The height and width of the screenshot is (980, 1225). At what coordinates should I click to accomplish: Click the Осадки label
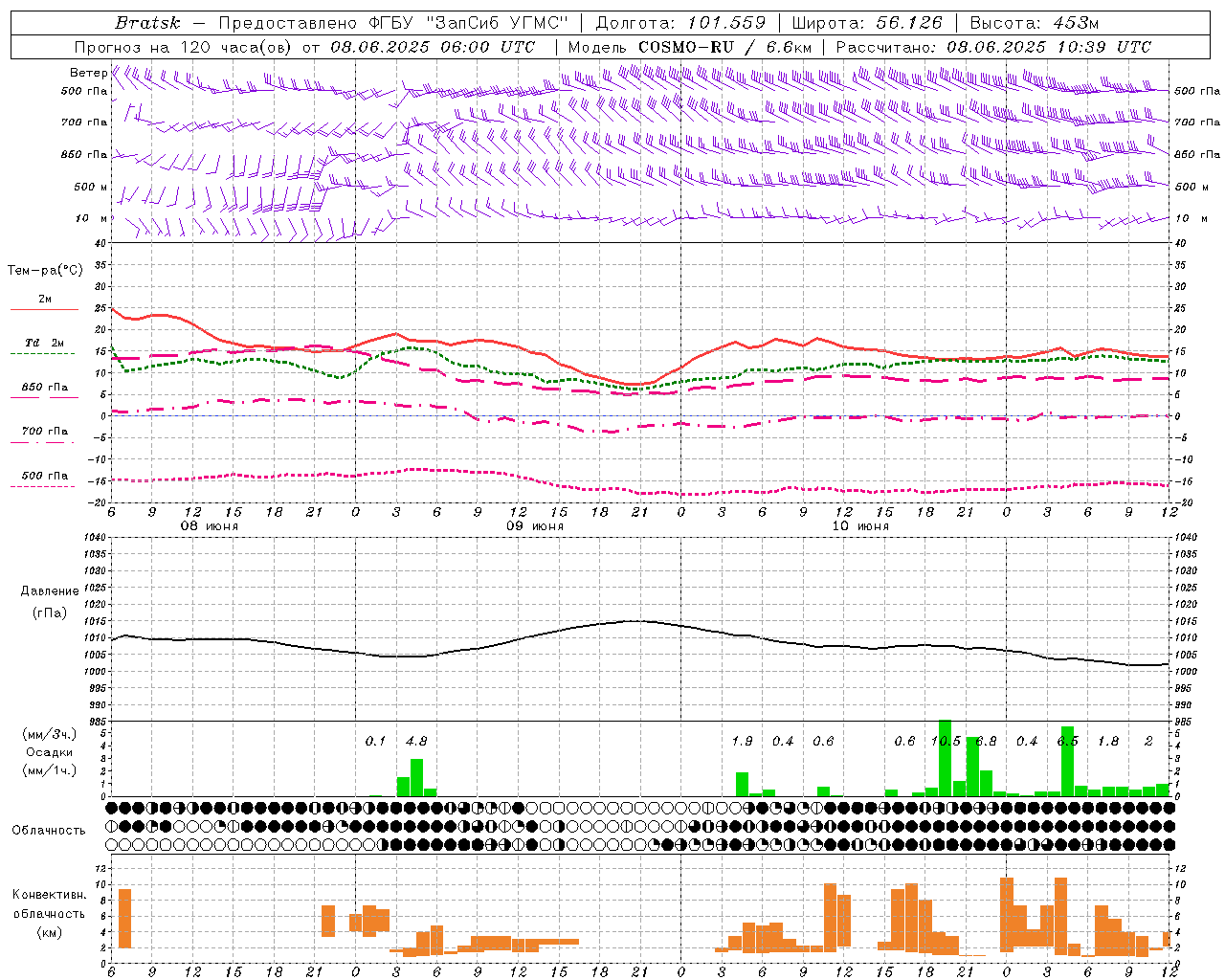coord(49,752)
